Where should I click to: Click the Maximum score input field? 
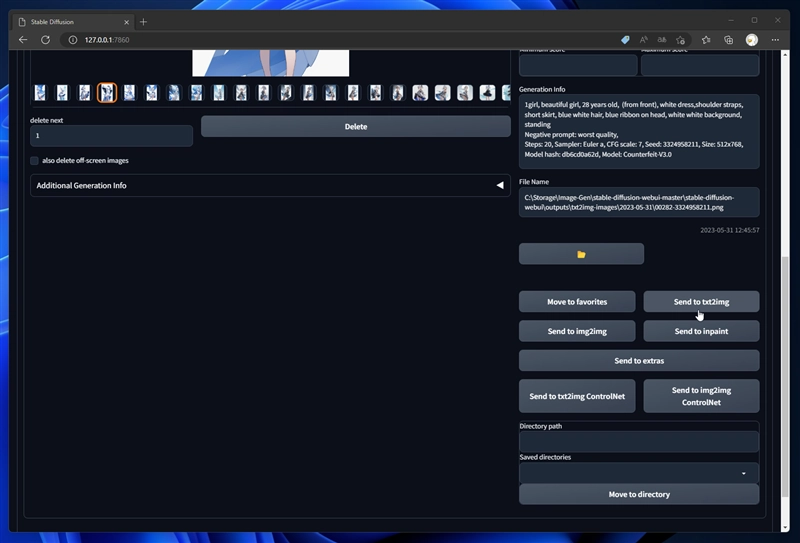(x=699, y=65)
